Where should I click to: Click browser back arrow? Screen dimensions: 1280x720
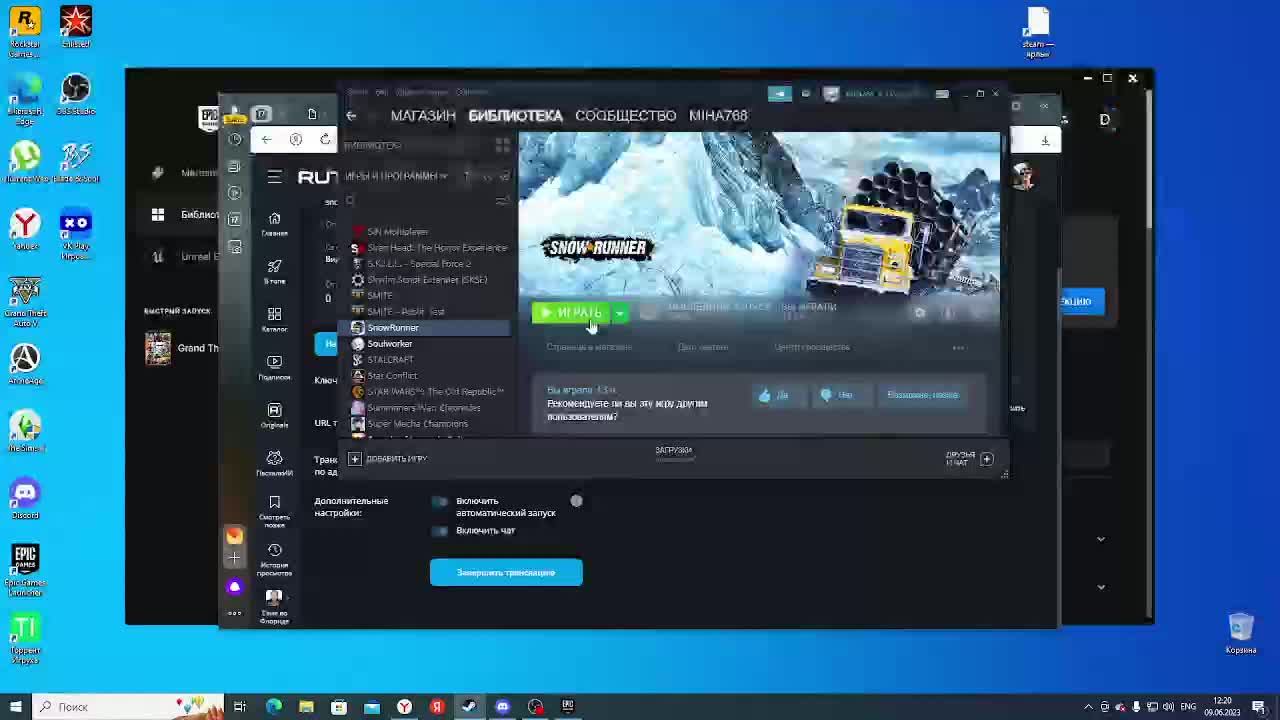click(x=266, y=140)
